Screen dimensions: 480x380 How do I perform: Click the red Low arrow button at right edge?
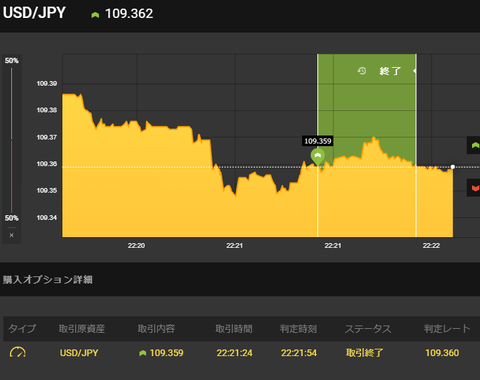click(x=475, y=188)
